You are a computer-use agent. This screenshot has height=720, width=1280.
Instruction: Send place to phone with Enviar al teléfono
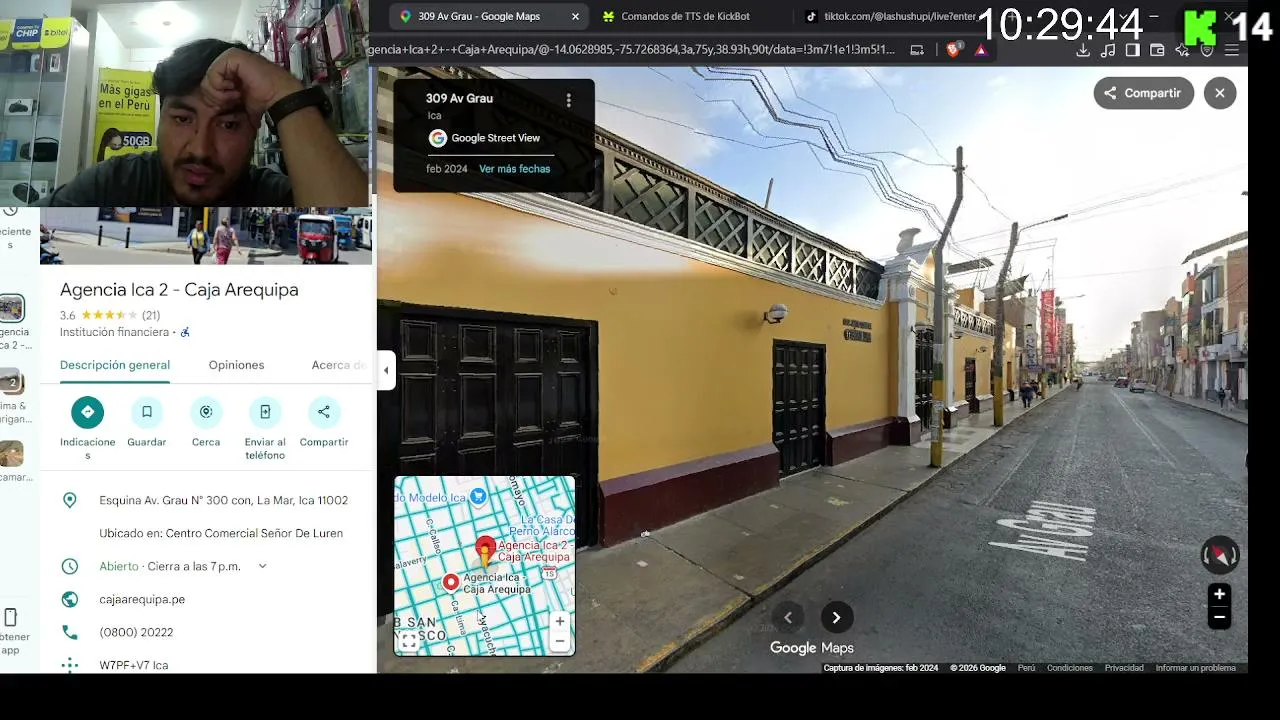point(265,412)
